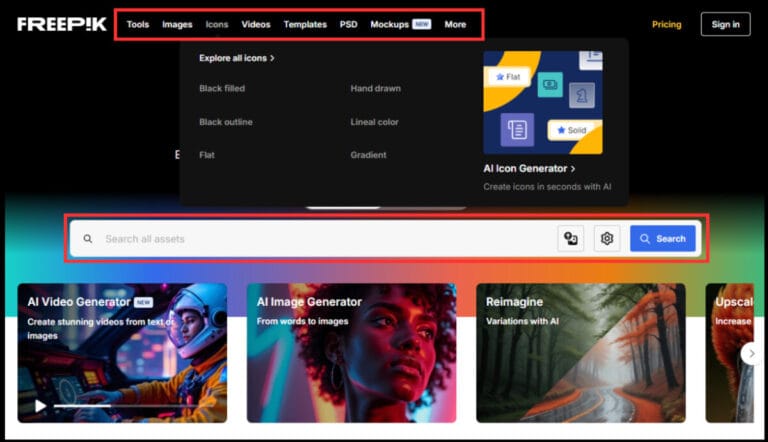Open the search settings gear icon
Screen dimensions: 768x442
607,238
